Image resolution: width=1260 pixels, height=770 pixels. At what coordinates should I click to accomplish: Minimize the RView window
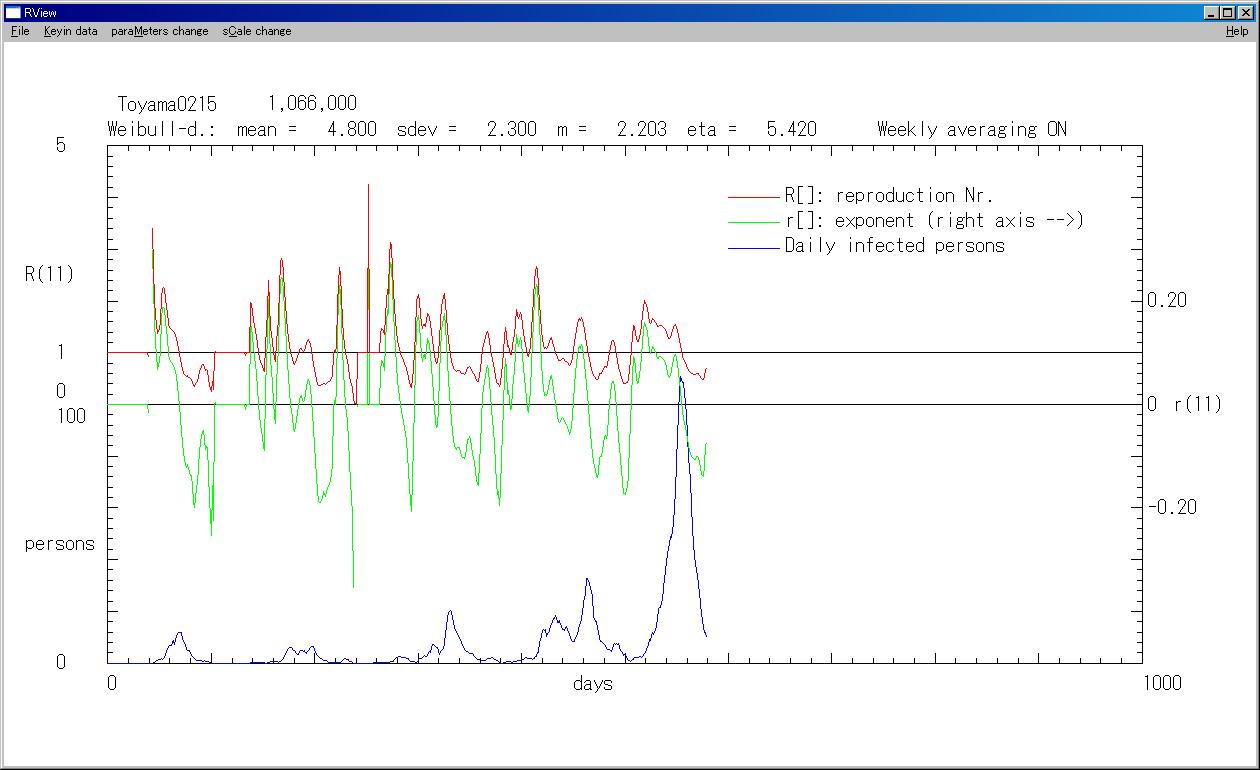(1212, 12)
